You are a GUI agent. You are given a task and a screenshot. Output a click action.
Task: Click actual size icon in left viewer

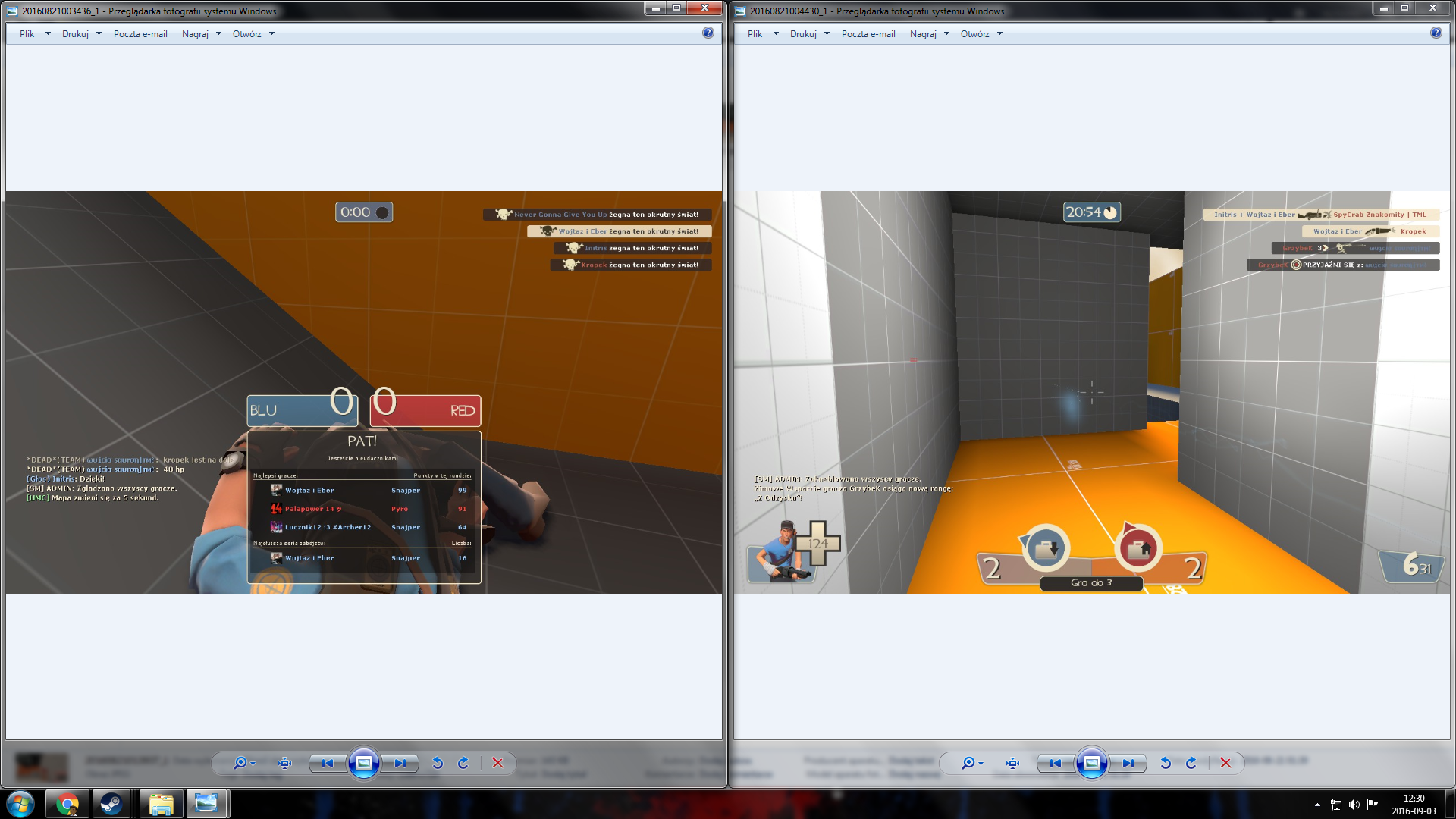point(284,763)
